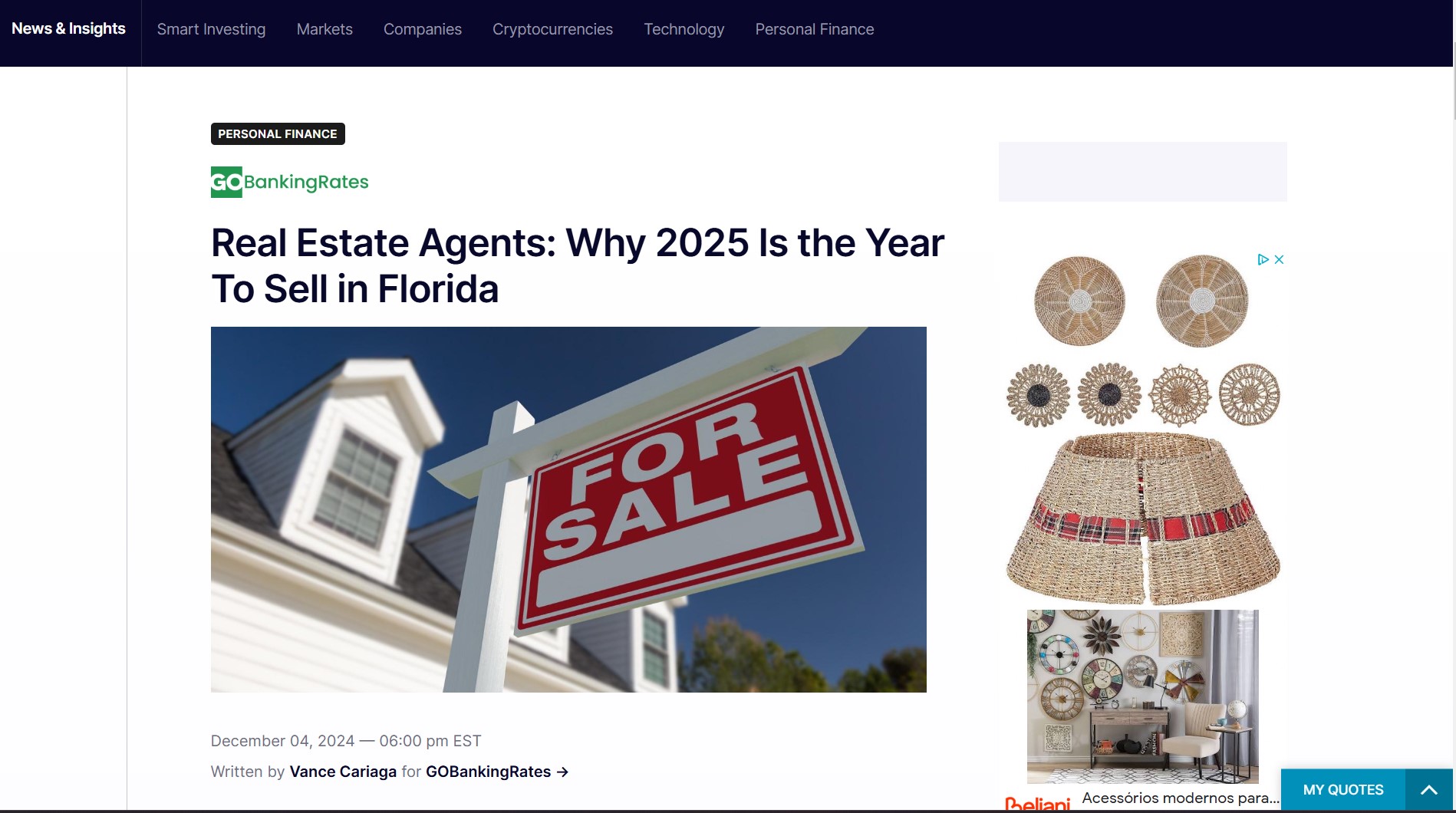The width and height of the screenshot is (1456, 813).
Task: Open the GOBankingRates logo
Action: coord(289,182)
